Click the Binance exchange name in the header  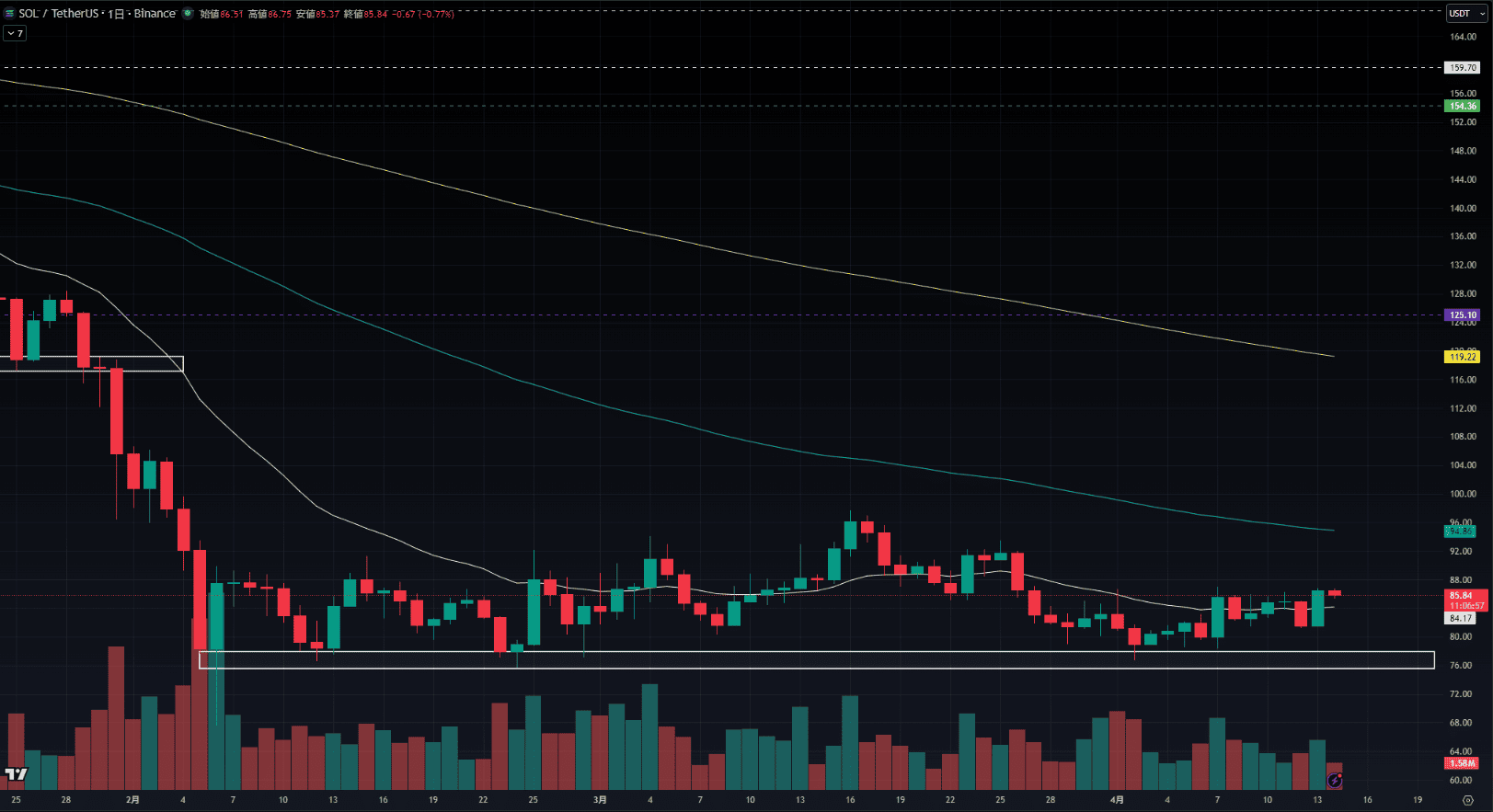155,14
